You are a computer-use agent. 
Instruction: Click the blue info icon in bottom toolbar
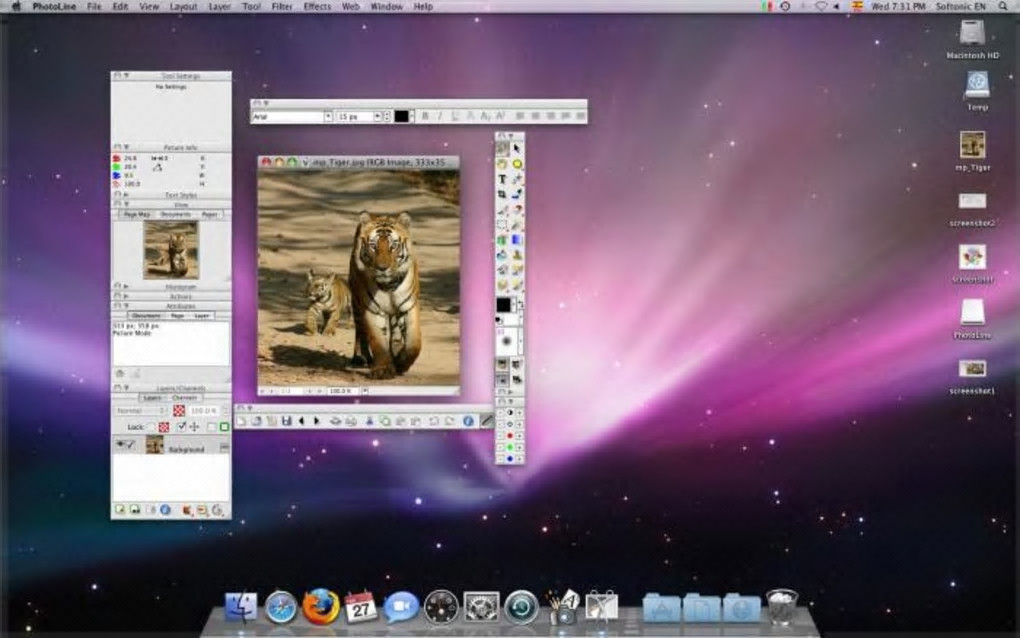tap(467, 421)
